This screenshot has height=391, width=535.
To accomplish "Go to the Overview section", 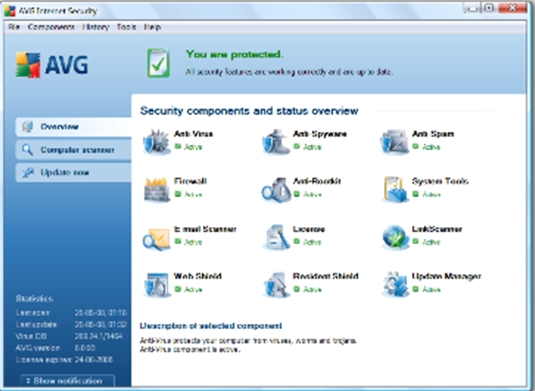I will point(73,127).
